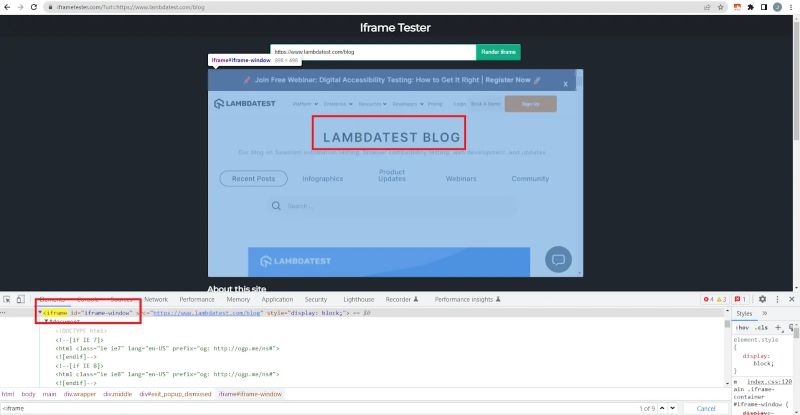This screenshot has height=415, width=800.
Task: Open the index.css:120 source link
Action: click(x=769, y=382)
